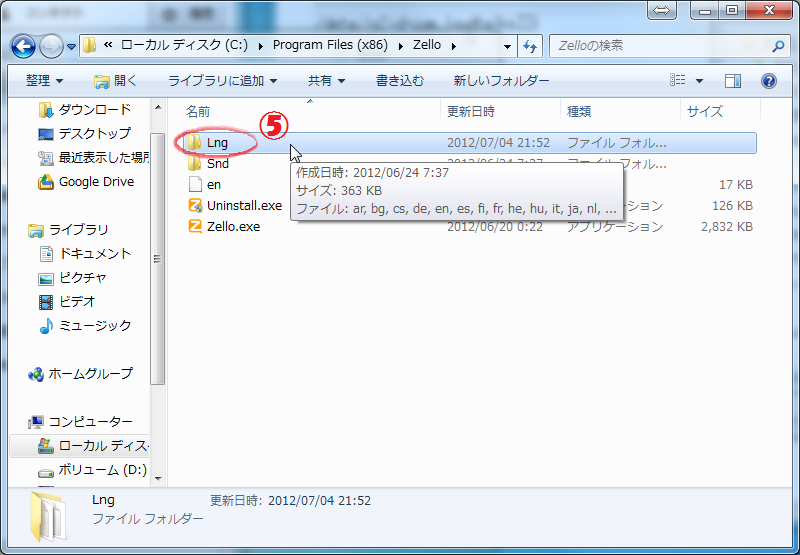Open Google Drive in the navigation pane
This screenshot has height=555, width=800.
[x=87, y=182]
